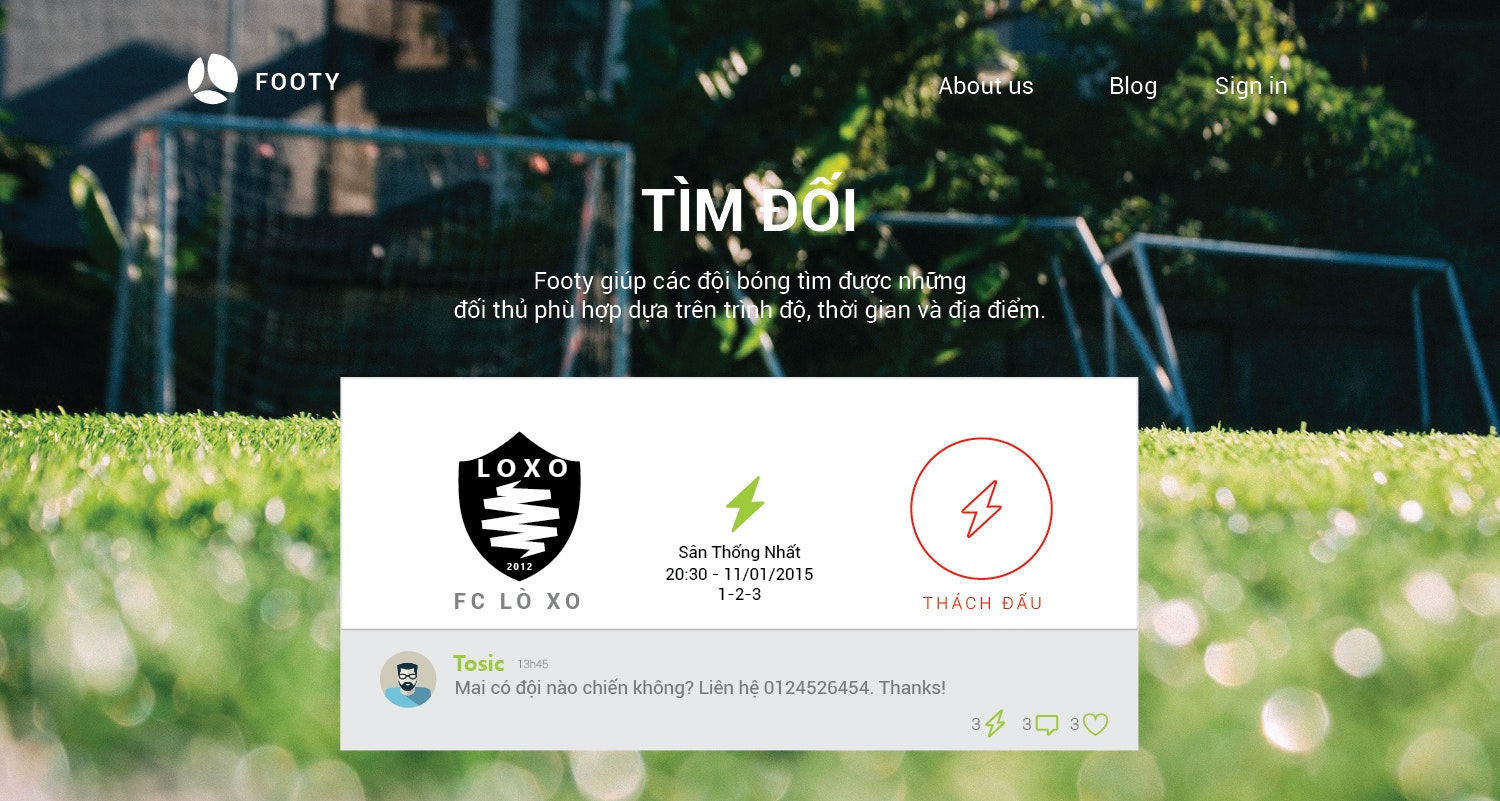Click the 20:30 - 11/01/2015 match time

[x=739, y=575]
